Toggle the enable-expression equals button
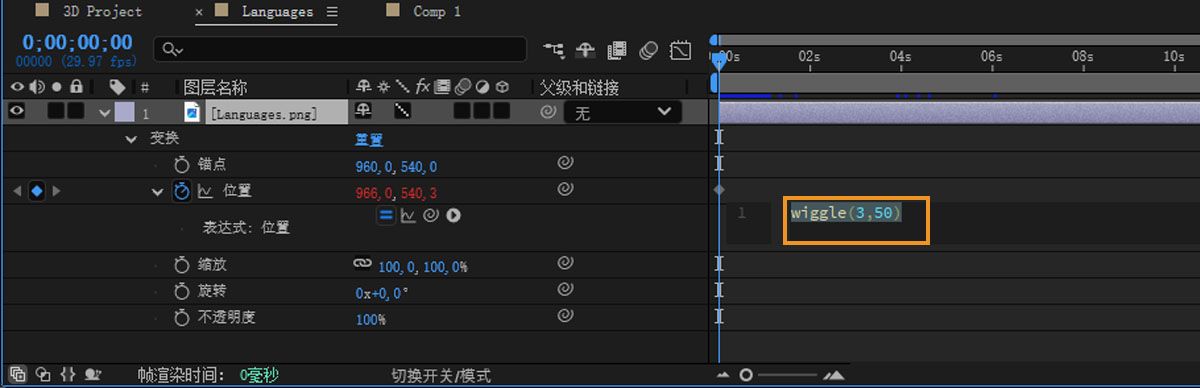This screenshot has width=1200, height=388. [x=386, y=214]
